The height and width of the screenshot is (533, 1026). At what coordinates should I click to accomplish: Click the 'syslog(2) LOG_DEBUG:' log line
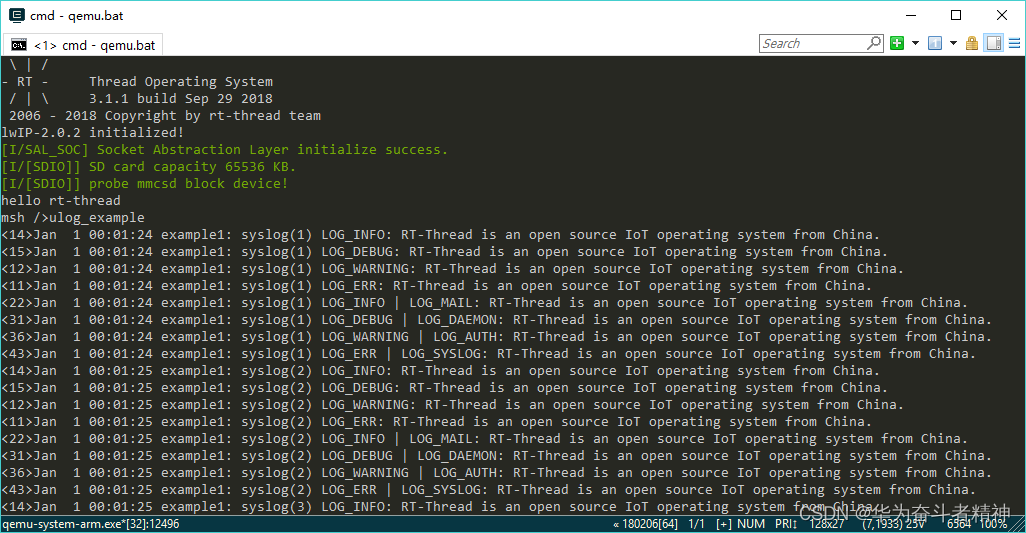444,388
